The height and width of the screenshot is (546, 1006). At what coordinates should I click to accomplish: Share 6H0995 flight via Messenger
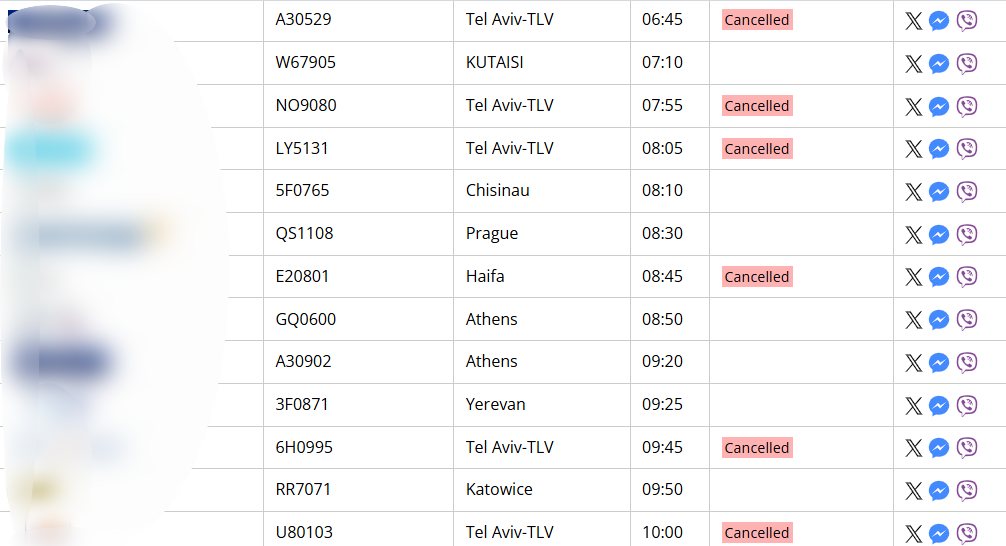tap(939, 448)
